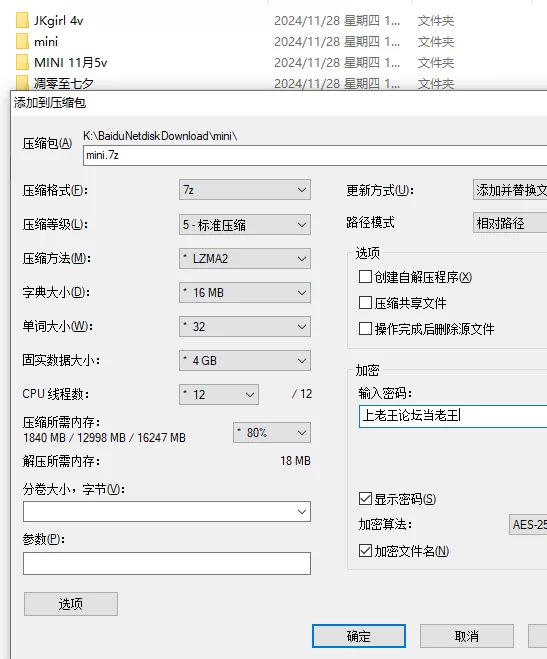Open the CPU 线程数 dropdown
Image resolution: width=547 pixels, height=659 pixels.
tap(219, 395)
